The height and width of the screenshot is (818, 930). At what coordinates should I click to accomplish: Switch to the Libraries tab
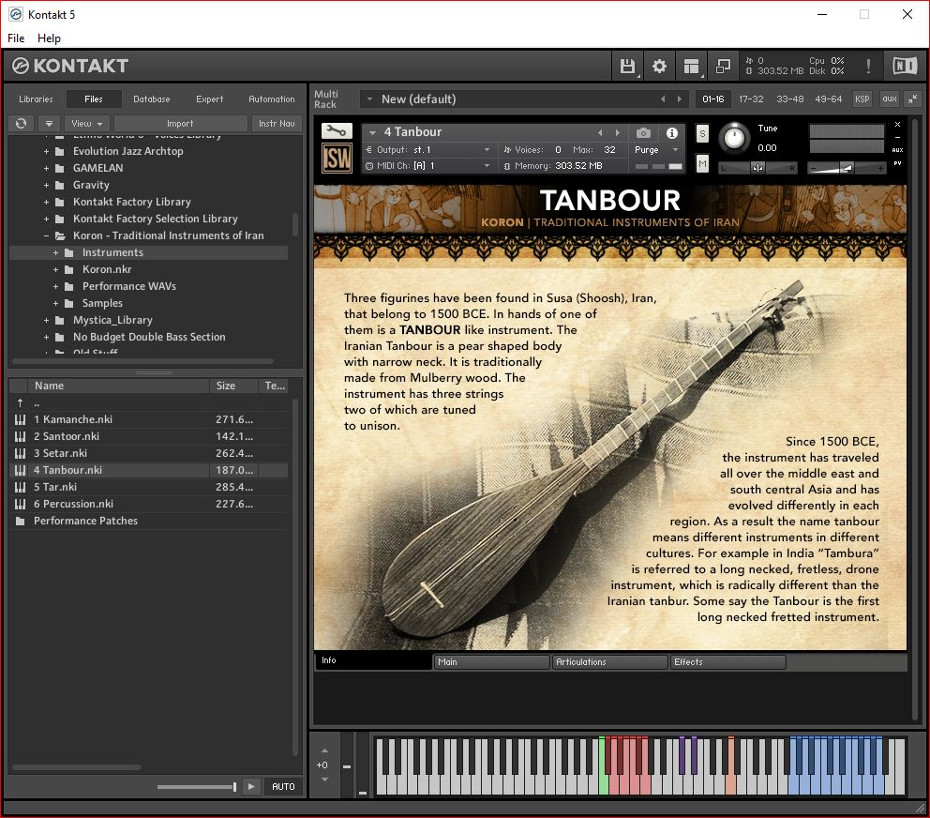(36, 99)
